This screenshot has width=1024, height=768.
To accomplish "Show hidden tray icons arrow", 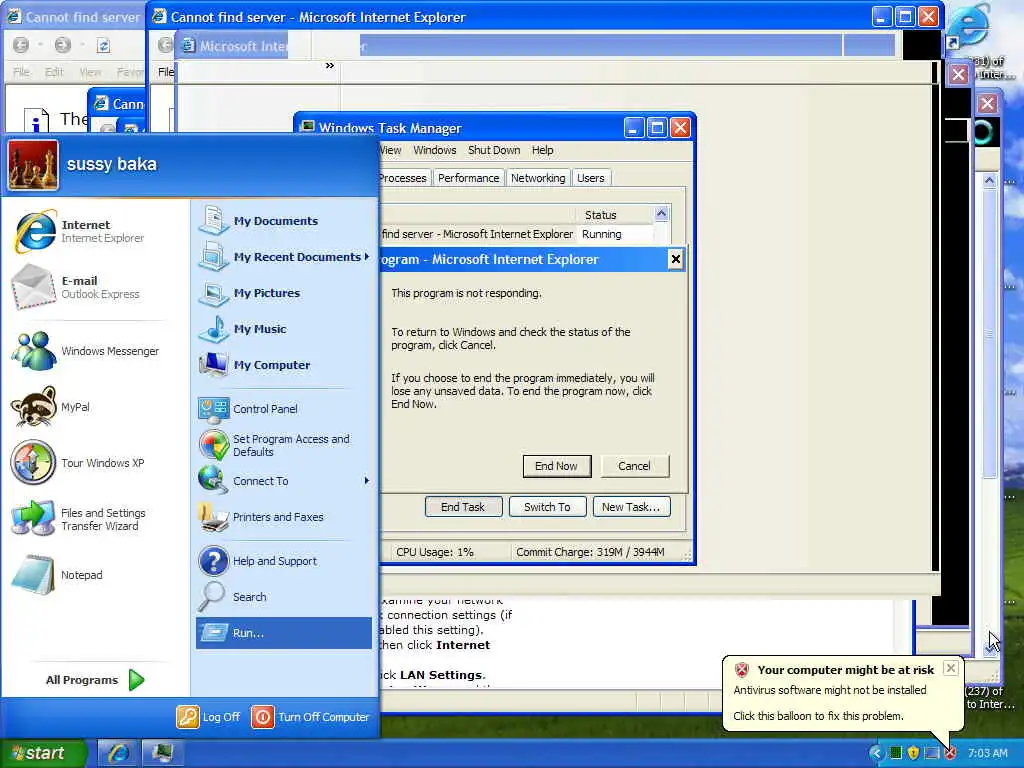I will [877, 753].
